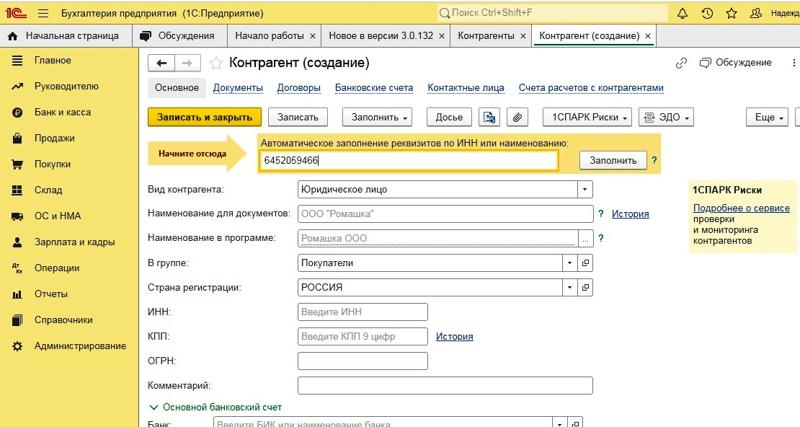Screen dimensions: 800x427
Task: Open the Договоры link
Action: coord(298,88)
